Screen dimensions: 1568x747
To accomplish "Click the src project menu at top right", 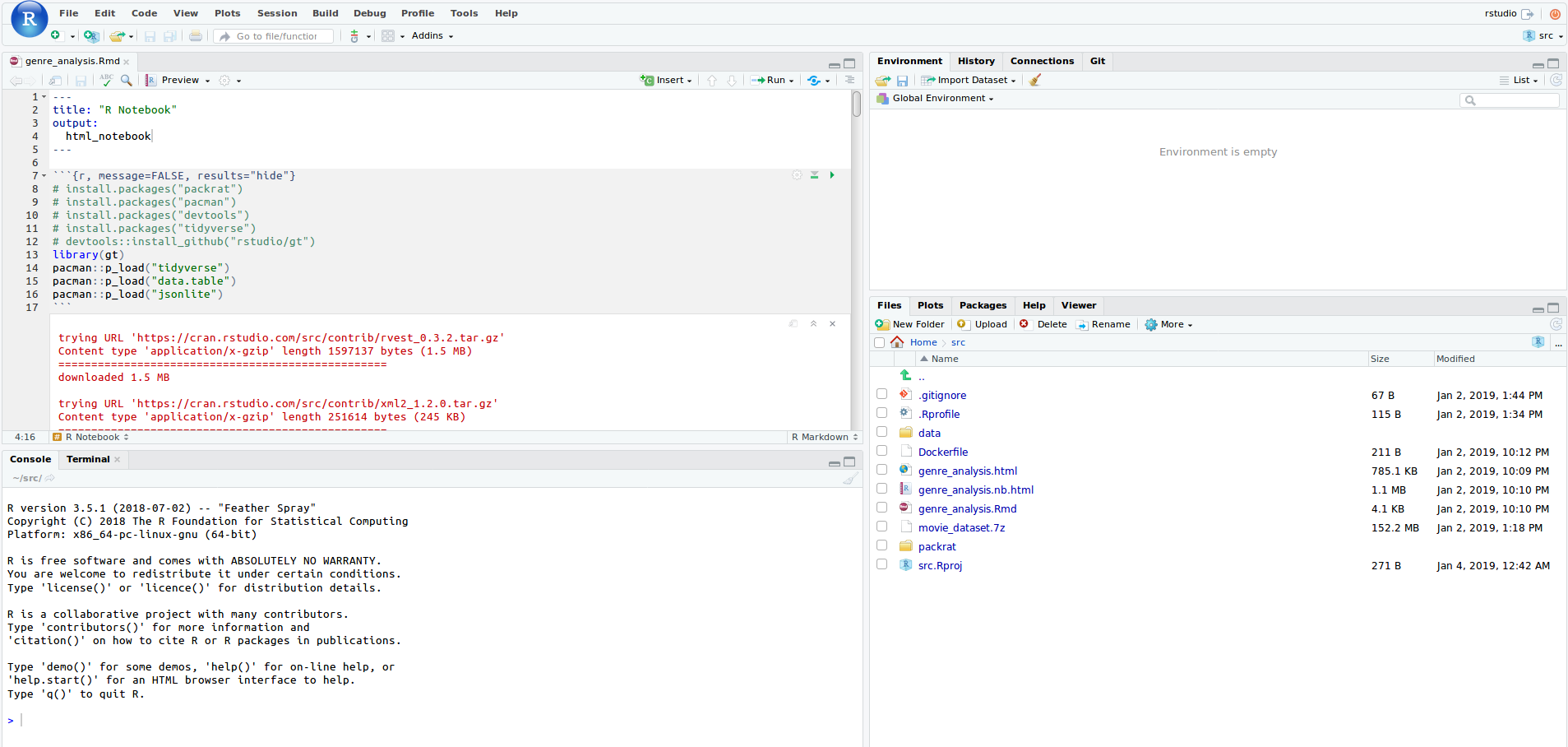I will [x=1543, y=35].
